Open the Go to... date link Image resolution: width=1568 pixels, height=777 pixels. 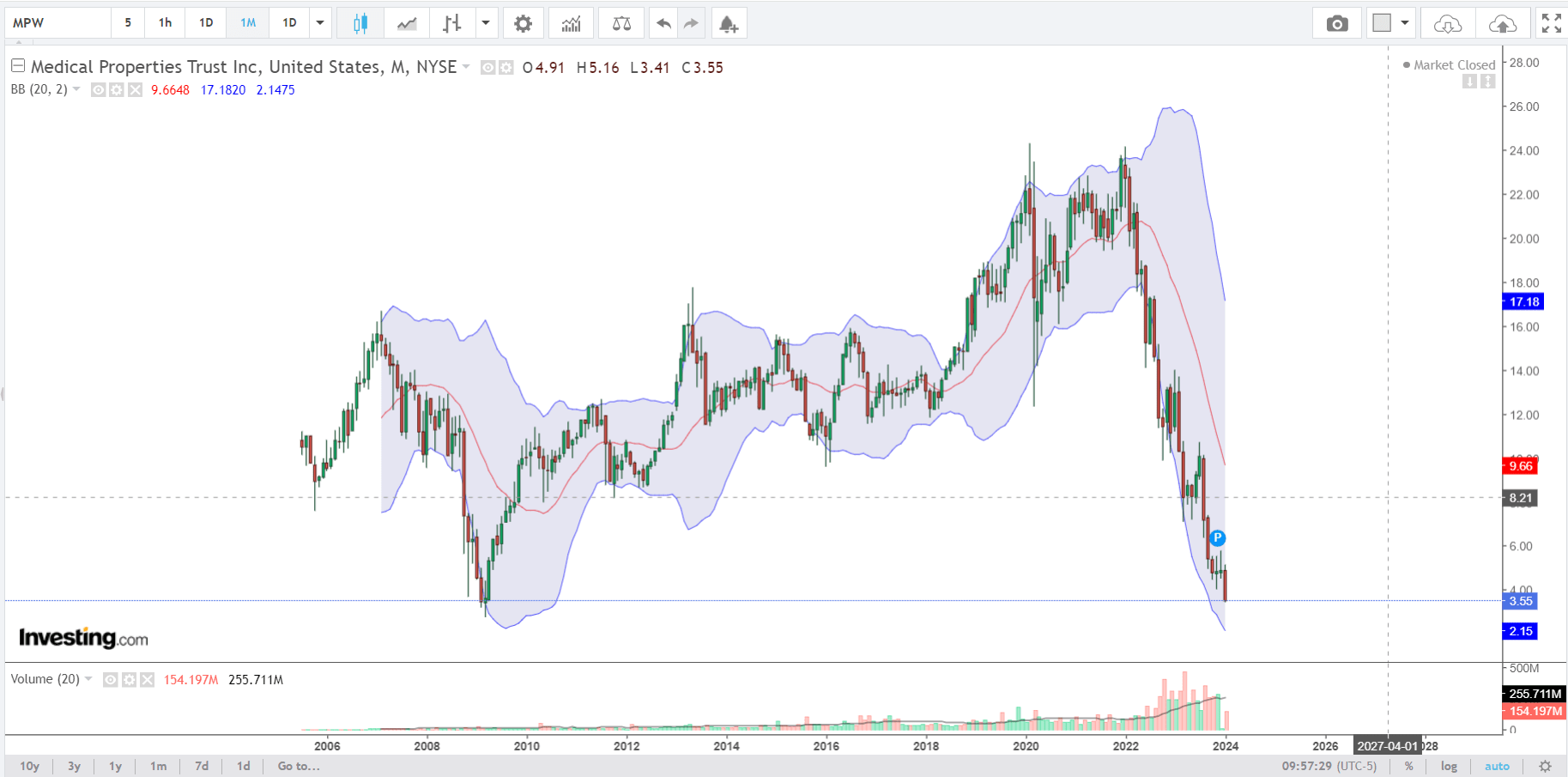point(297,766)
